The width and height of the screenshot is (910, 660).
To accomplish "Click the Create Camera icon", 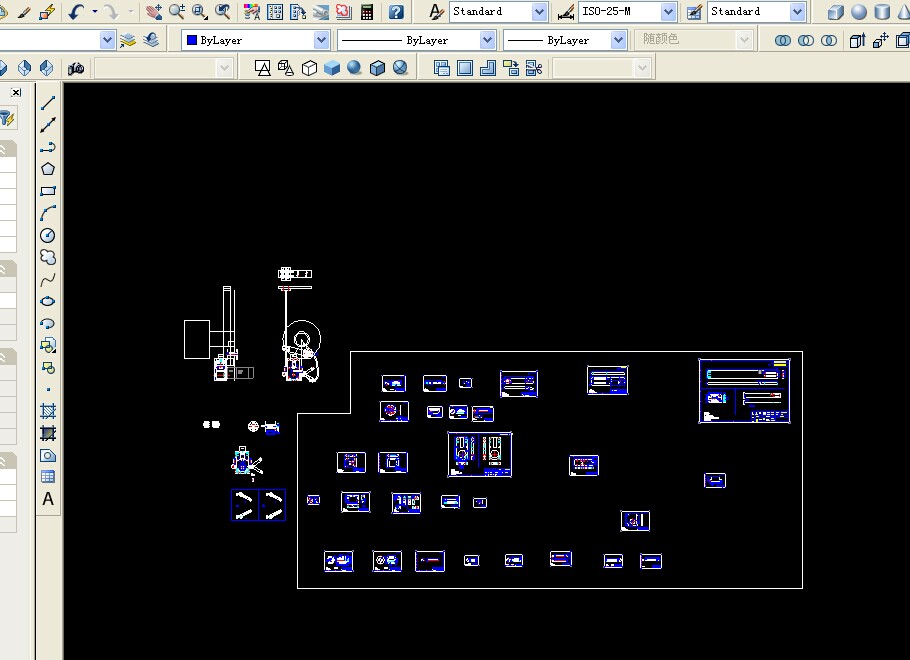I will point(76,68).
